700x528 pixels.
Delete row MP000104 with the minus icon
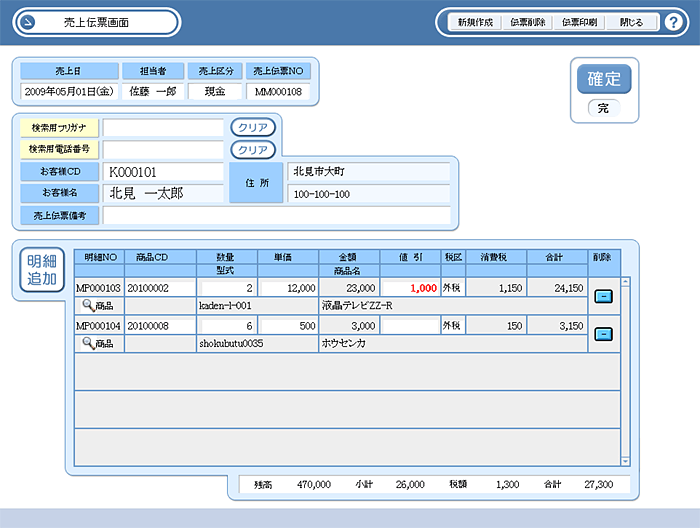point(603,334)
